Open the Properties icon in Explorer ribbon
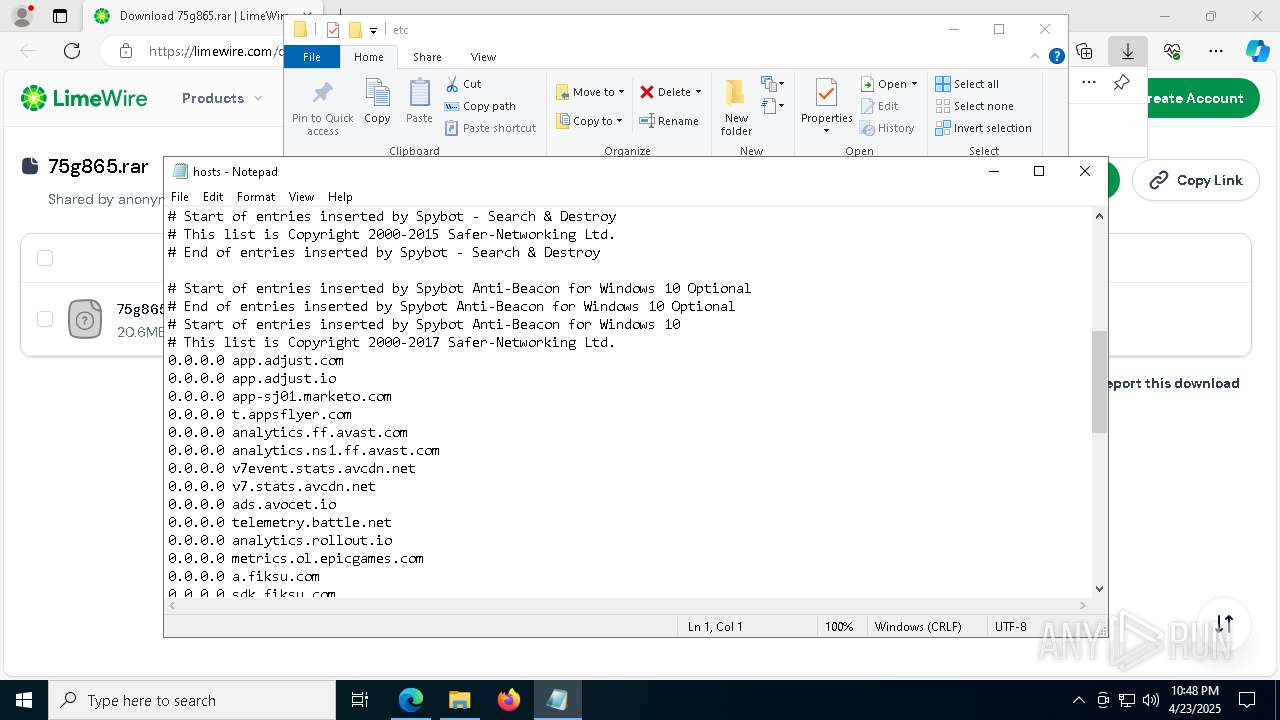This screenshot has height=720, width=1280. [x=826, y=94]
